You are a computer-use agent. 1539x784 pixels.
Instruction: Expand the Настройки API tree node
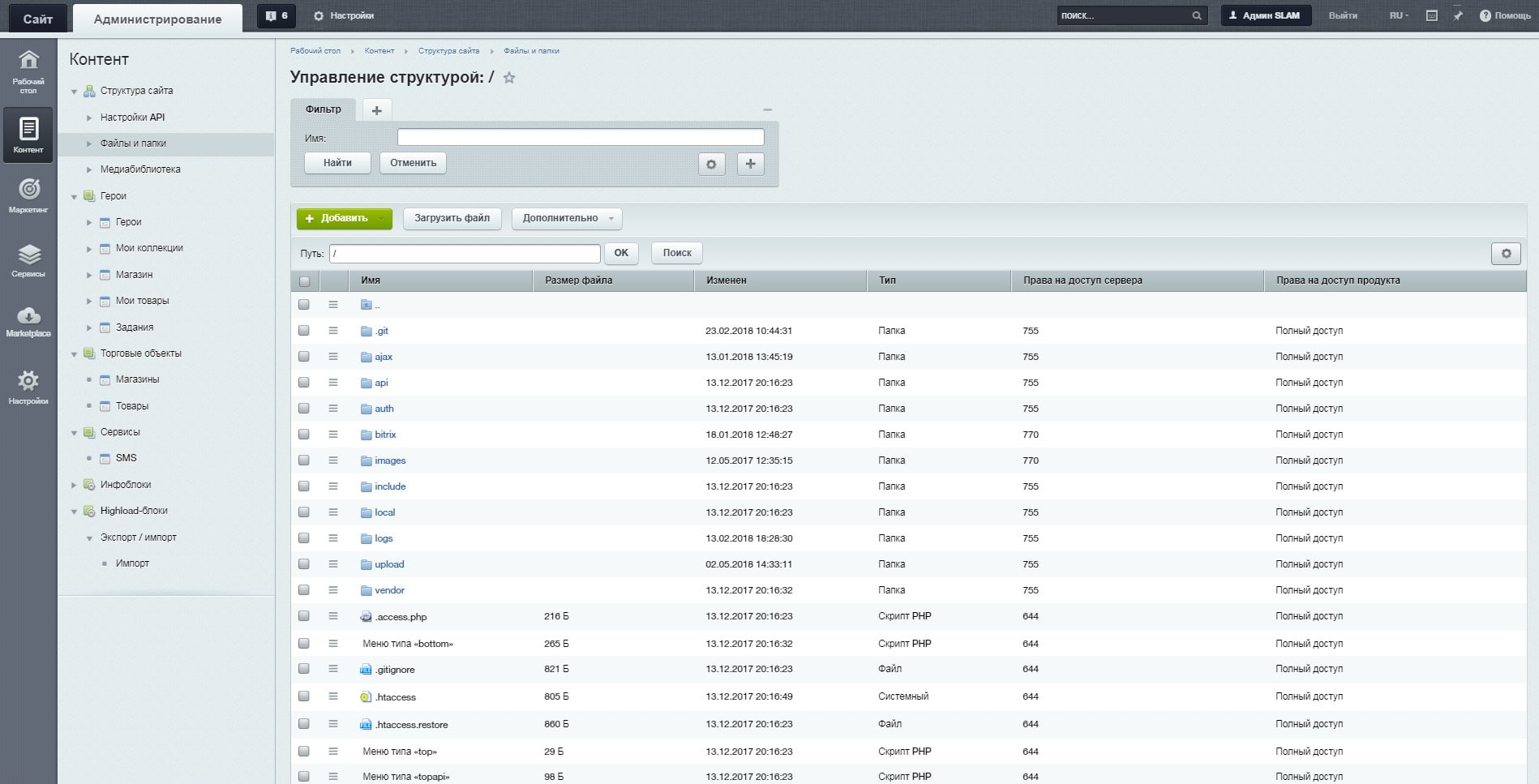[89, 118]
